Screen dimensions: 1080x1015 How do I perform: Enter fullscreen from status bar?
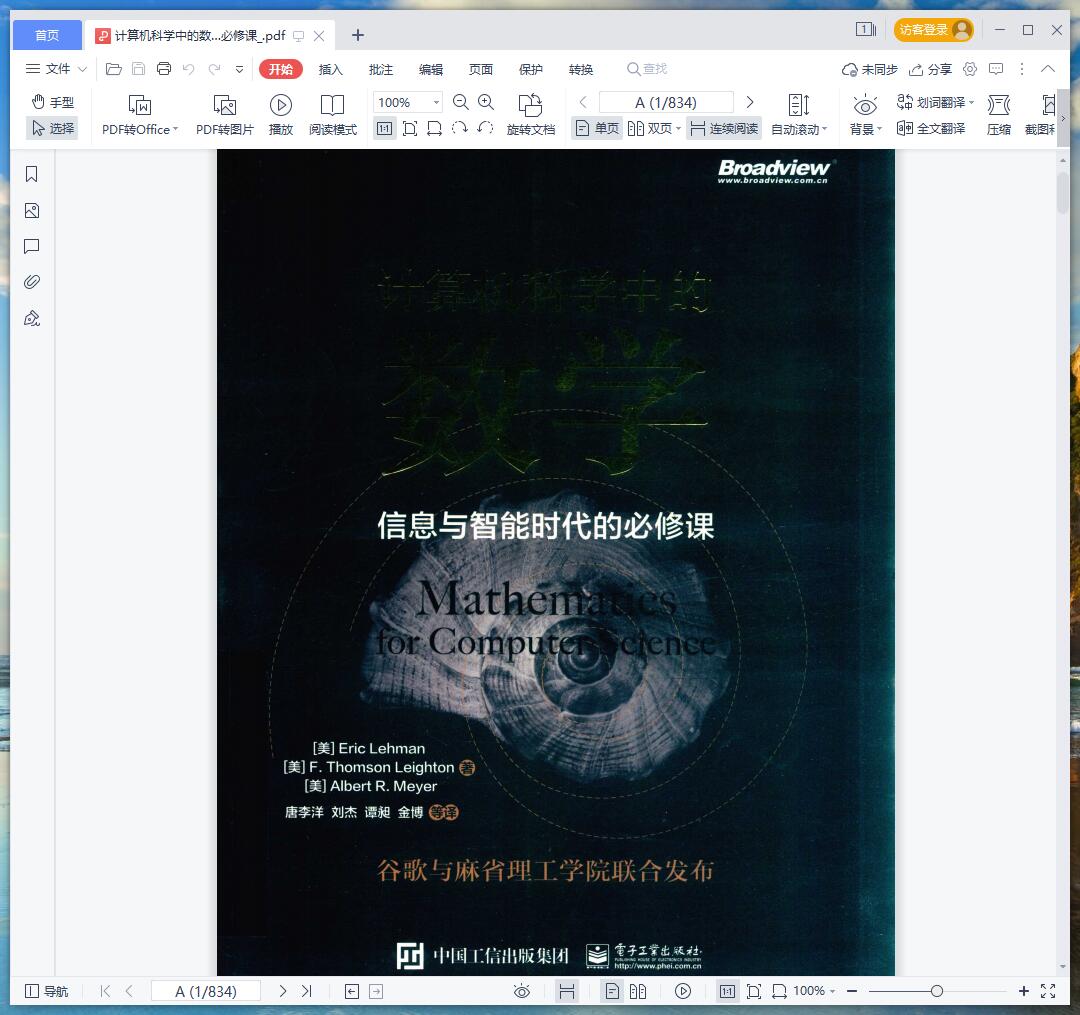[1048, 991]
